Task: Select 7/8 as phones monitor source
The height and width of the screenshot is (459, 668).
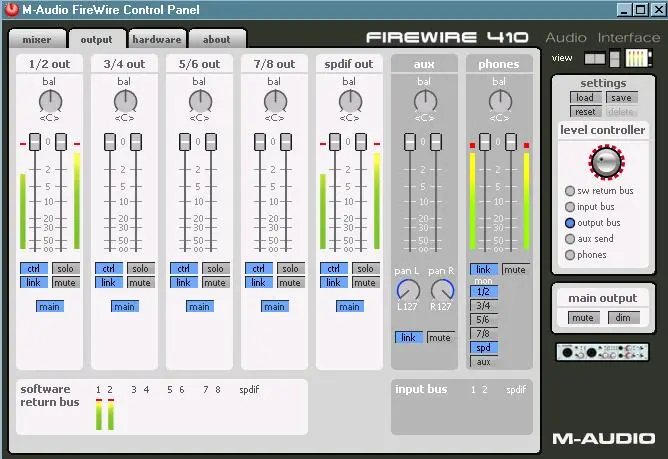Action: coord(484,334)
